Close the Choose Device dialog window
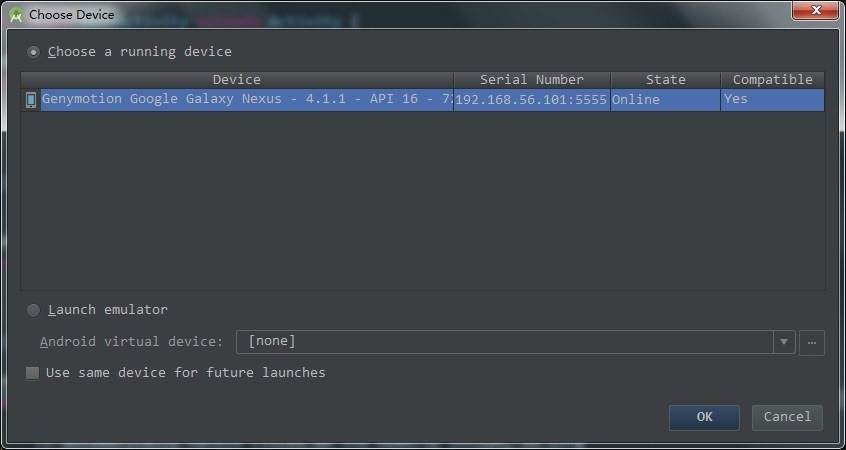This screenshot has width=846, height=450. click(815, 10)
